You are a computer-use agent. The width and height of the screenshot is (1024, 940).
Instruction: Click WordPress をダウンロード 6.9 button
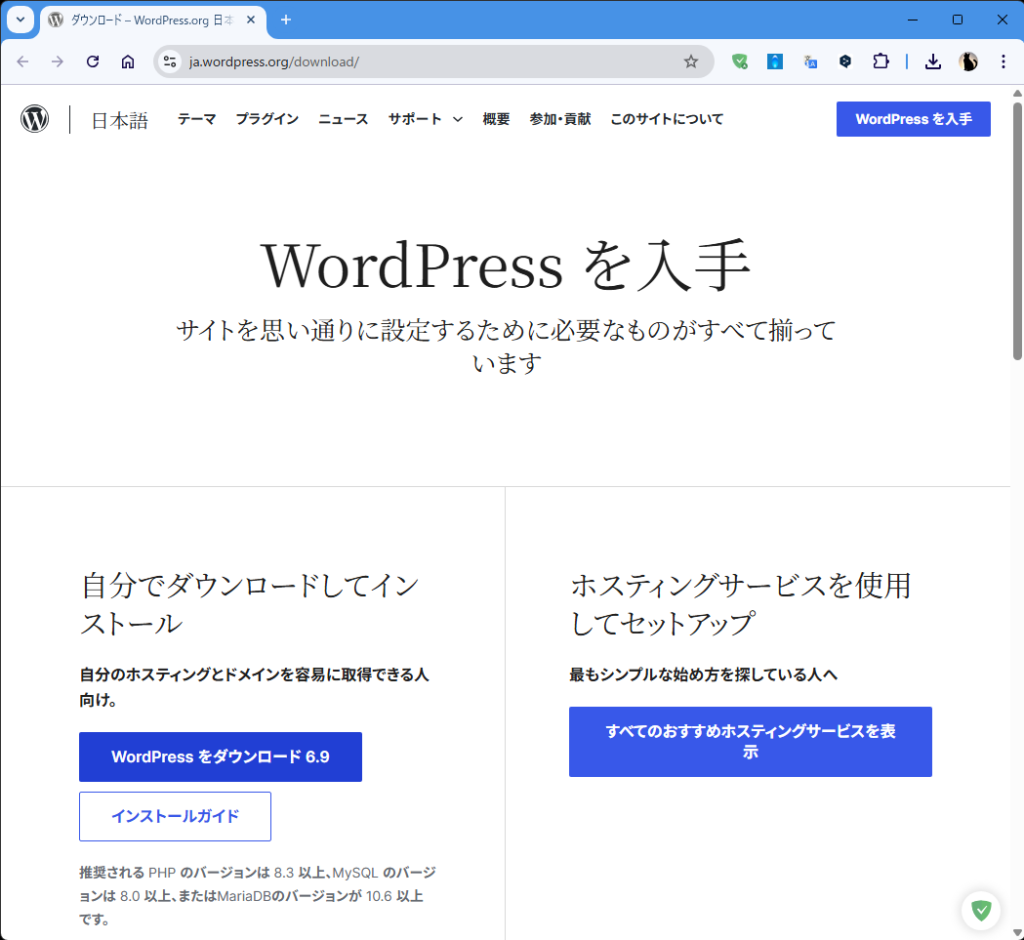(x=220, y=757)
